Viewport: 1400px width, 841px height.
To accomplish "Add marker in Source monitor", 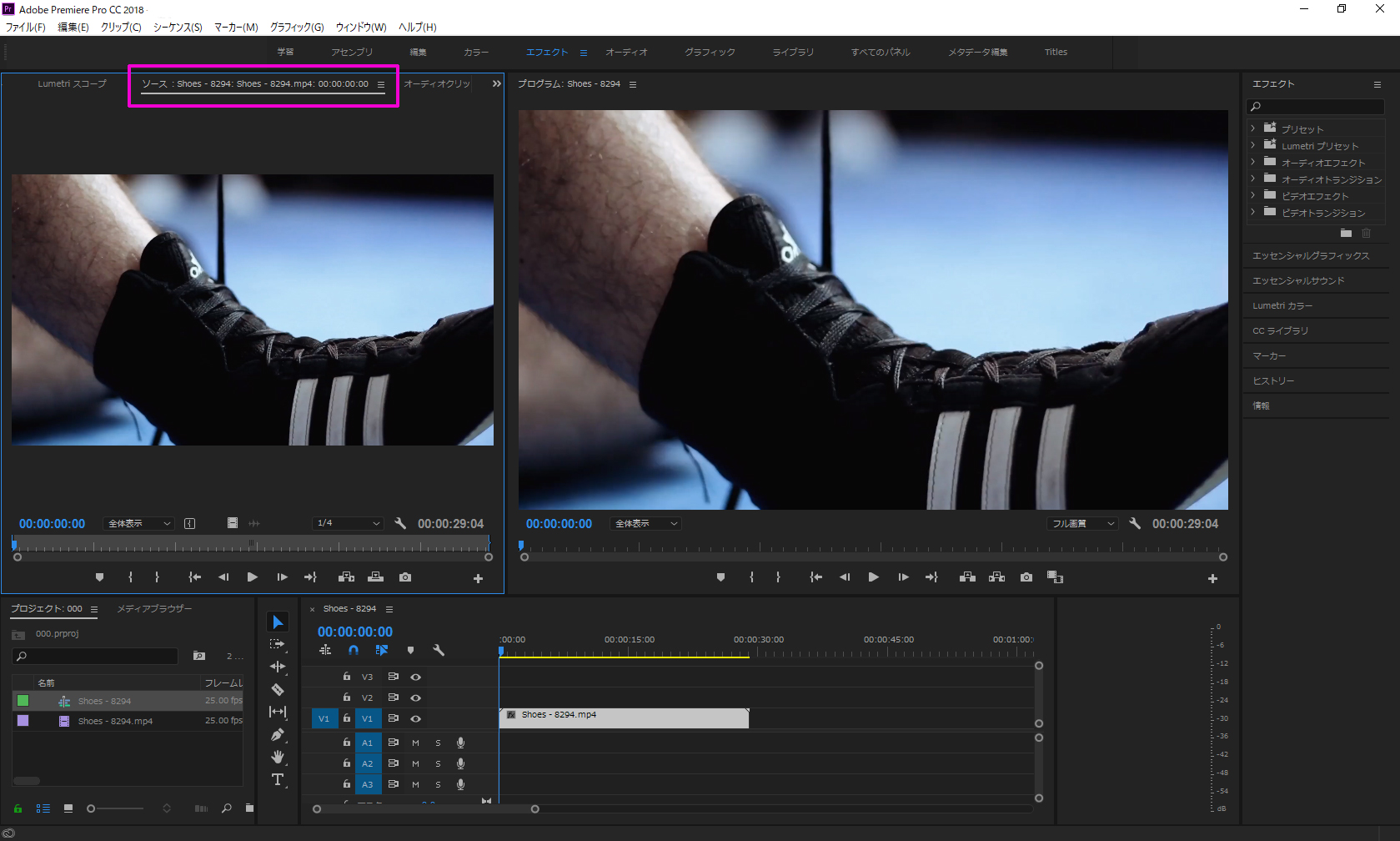I will (99, 577).
